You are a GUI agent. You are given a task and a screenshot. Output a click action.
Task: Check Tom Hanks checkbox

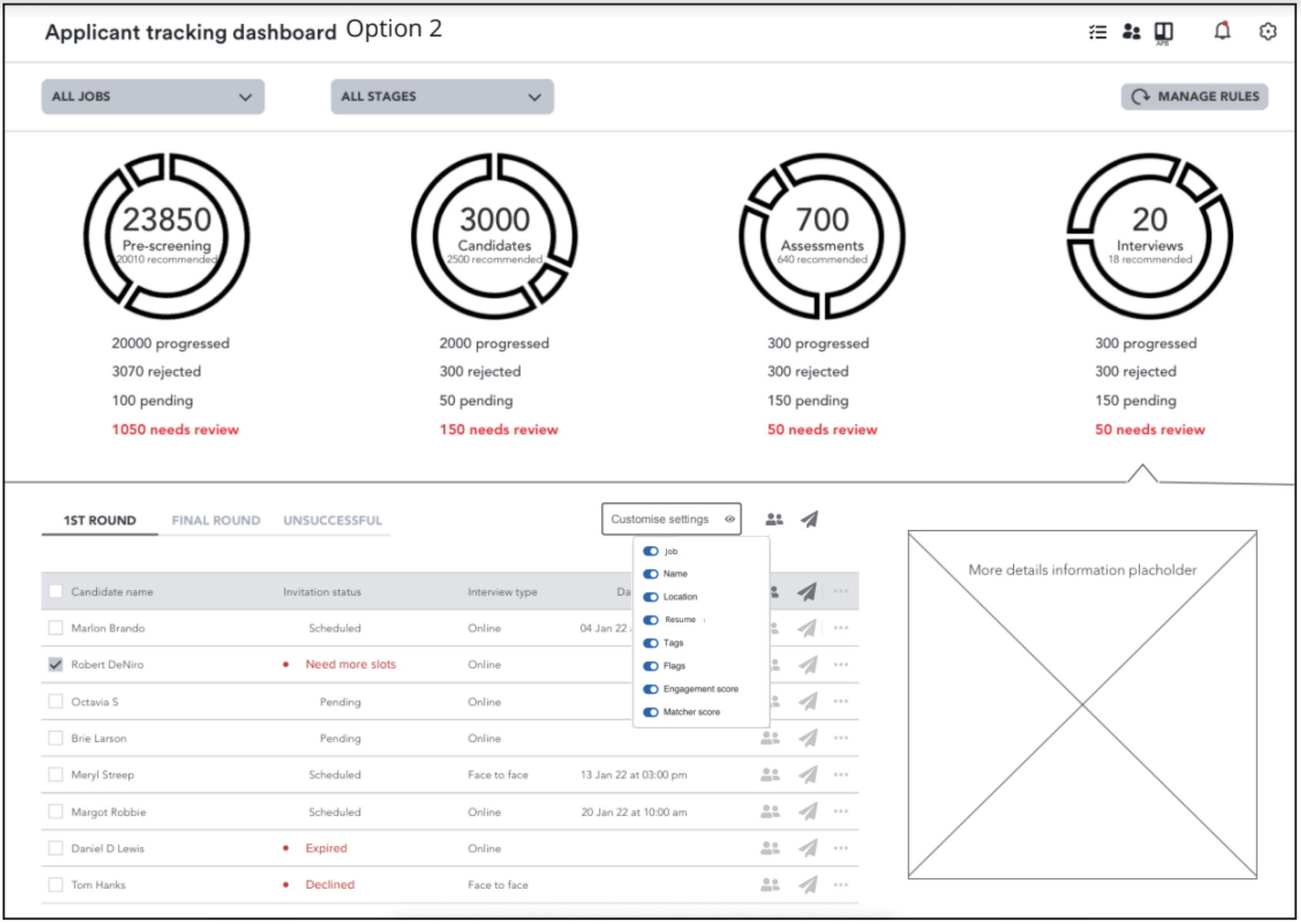tap(55, 885)
